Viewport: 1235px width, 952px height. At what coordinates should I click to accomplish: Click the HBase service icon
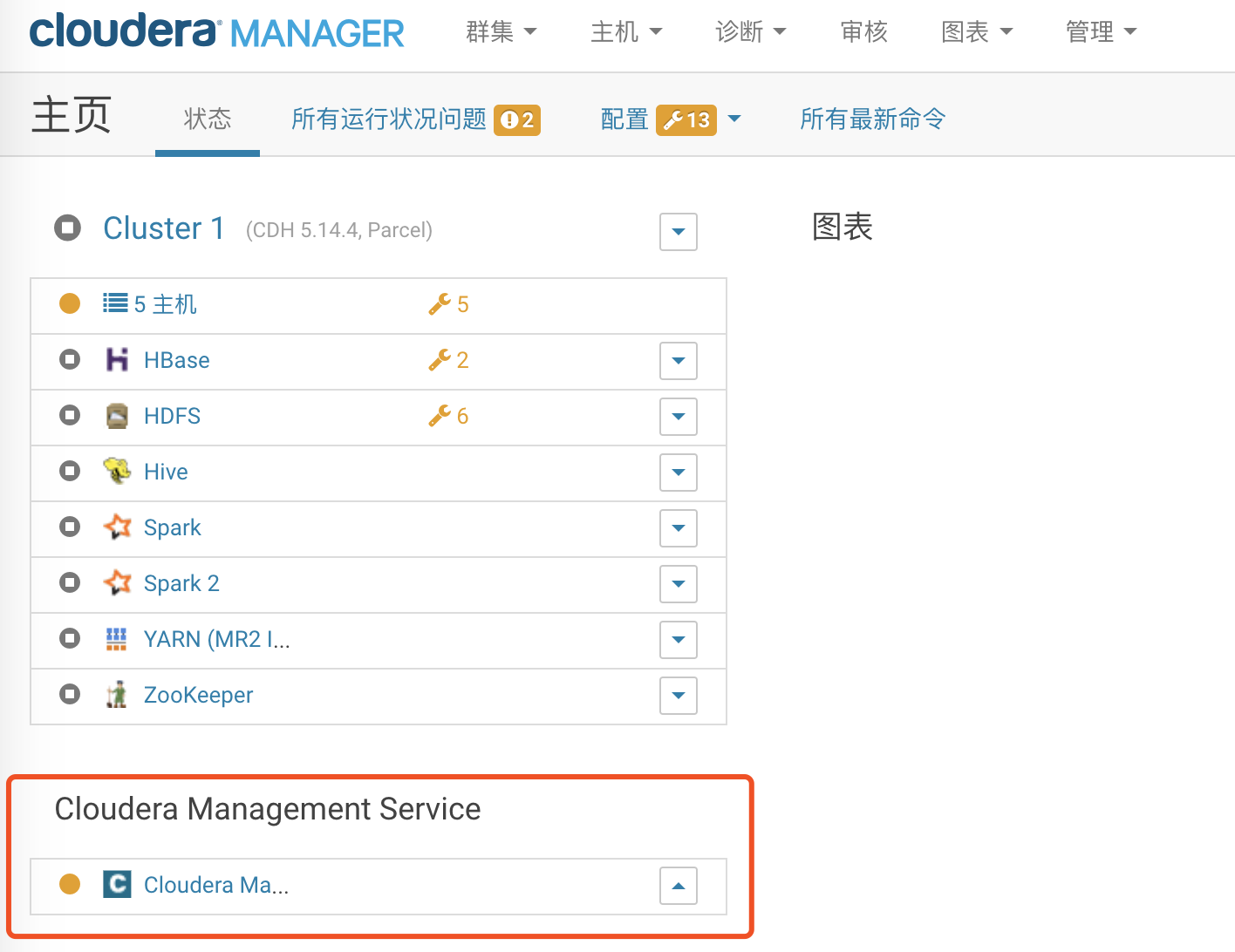117,359
